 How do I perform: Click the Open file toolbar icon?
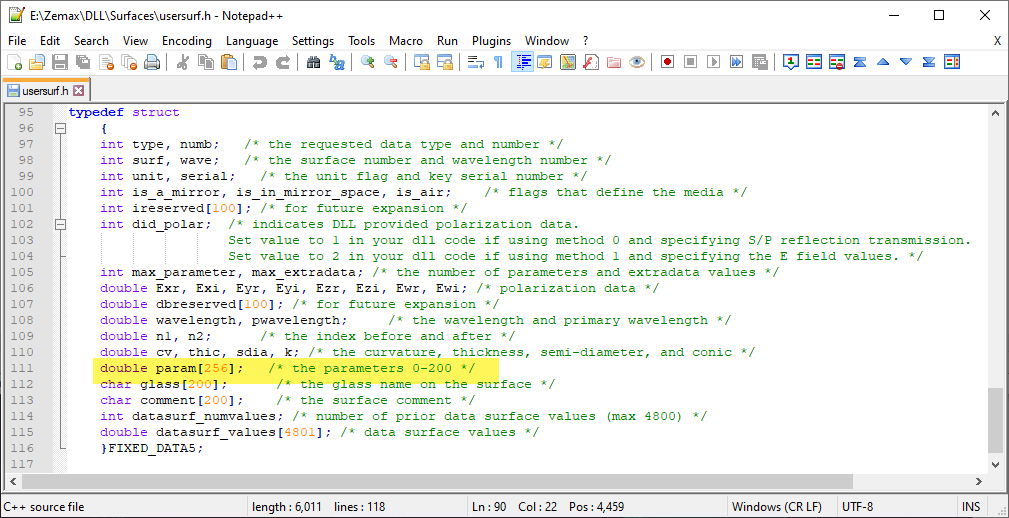click(37, 62)
